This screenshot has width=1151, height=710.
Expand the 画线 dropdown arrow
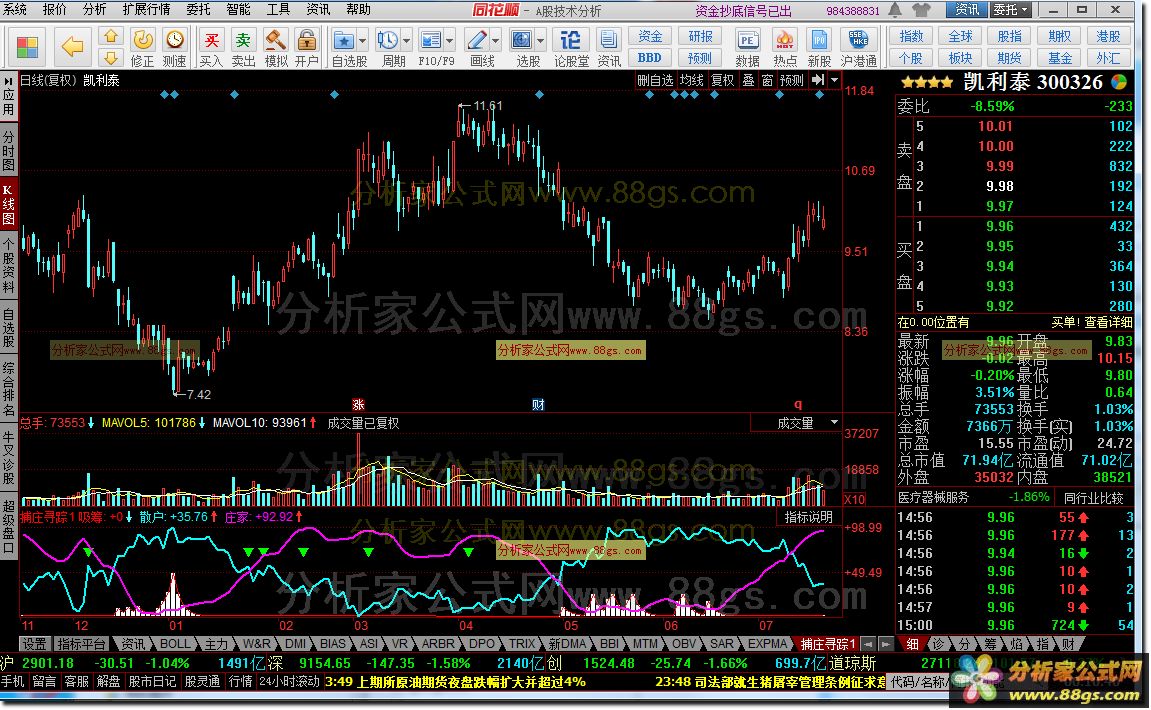tap(495, 41)
